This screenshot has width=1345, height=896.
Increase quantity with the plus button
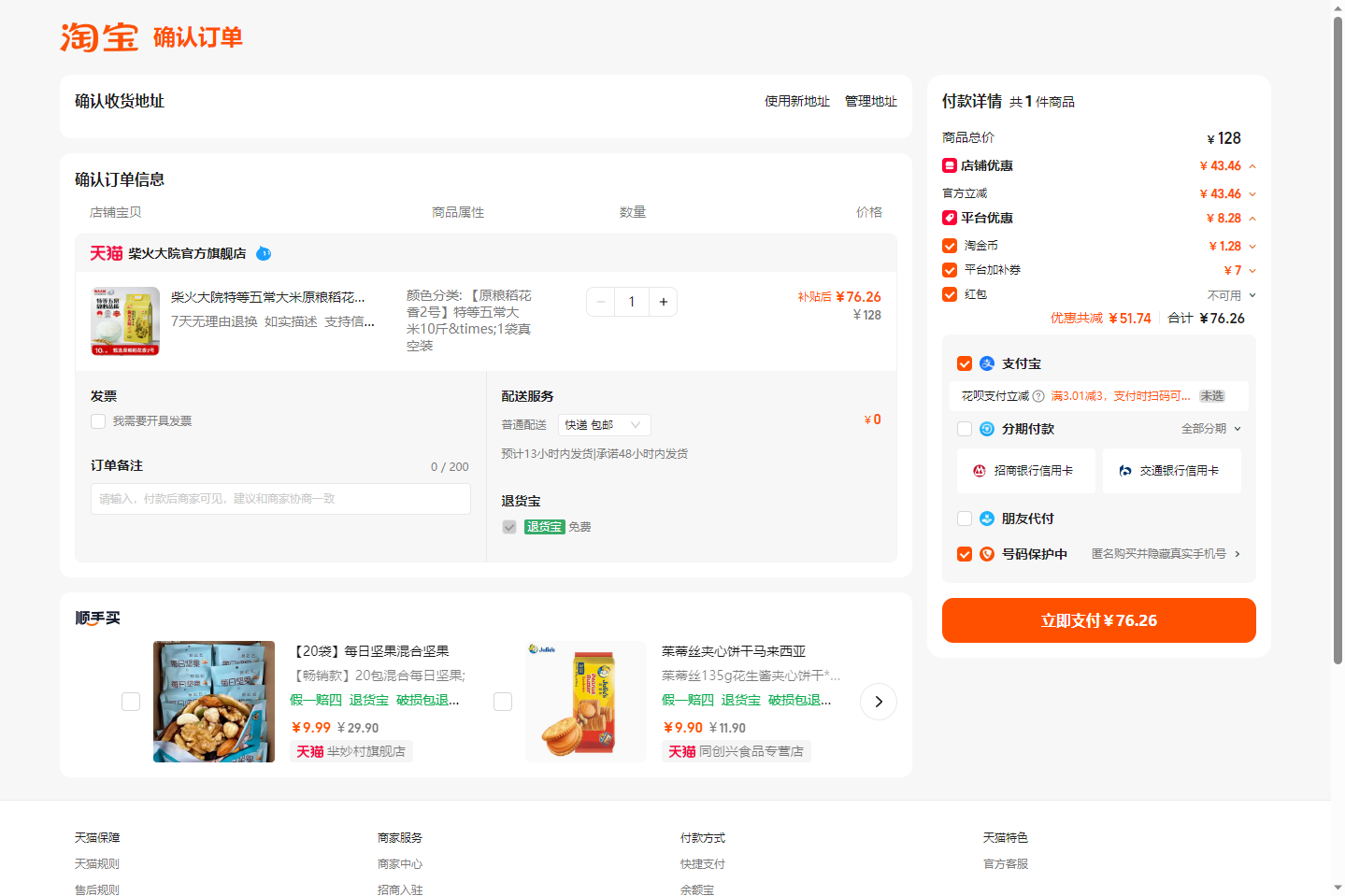click(x=664, y=302)
